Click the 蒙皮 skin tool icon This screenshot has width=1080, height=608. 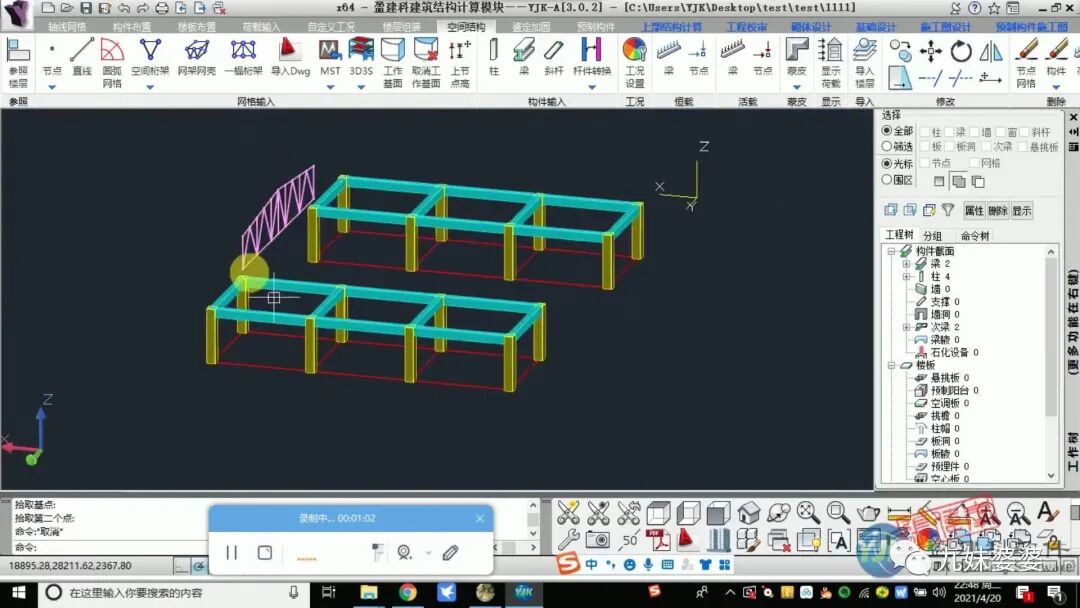click(x=796, y=59)
